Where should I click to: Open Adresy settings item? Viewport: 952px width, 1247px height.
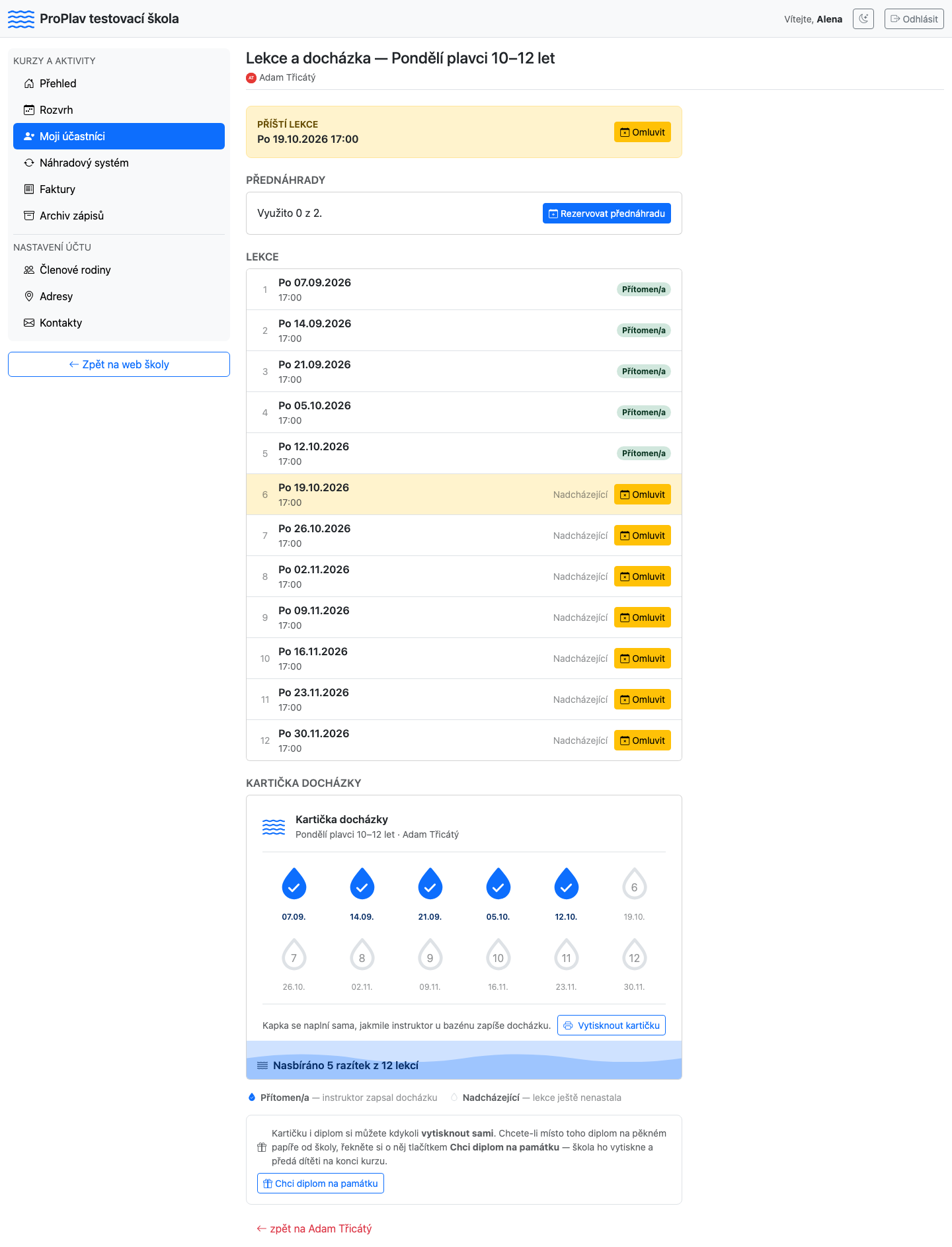[119, 296]
